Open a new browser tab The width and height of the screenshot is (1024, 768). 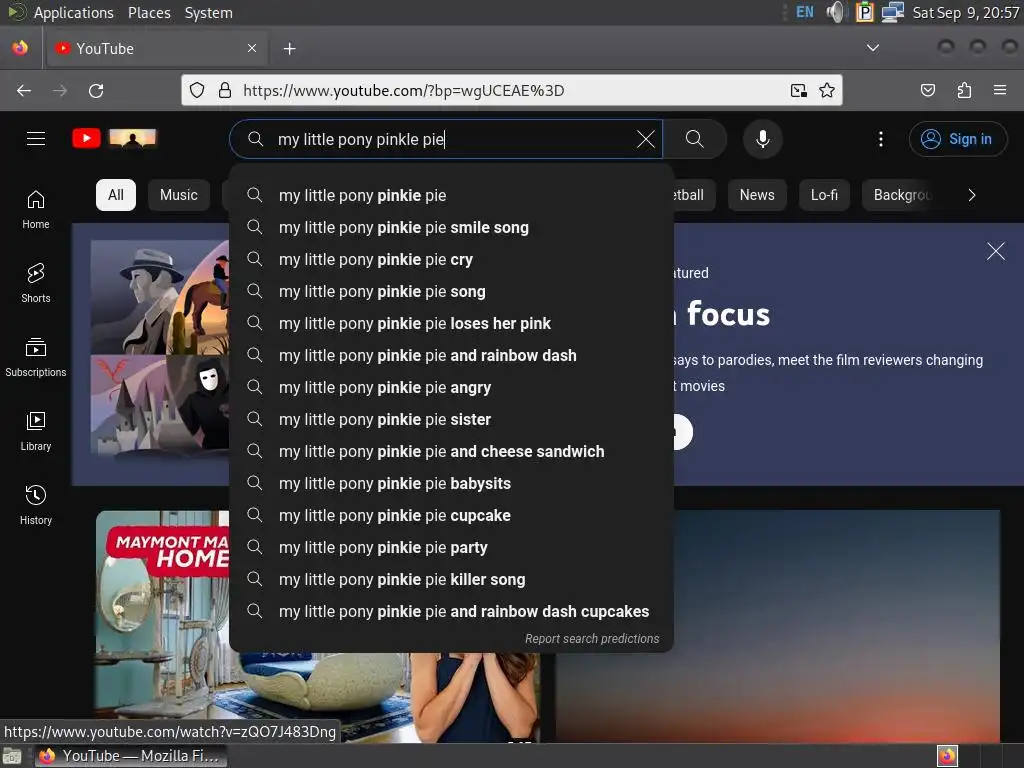click(x=289, y=48)
